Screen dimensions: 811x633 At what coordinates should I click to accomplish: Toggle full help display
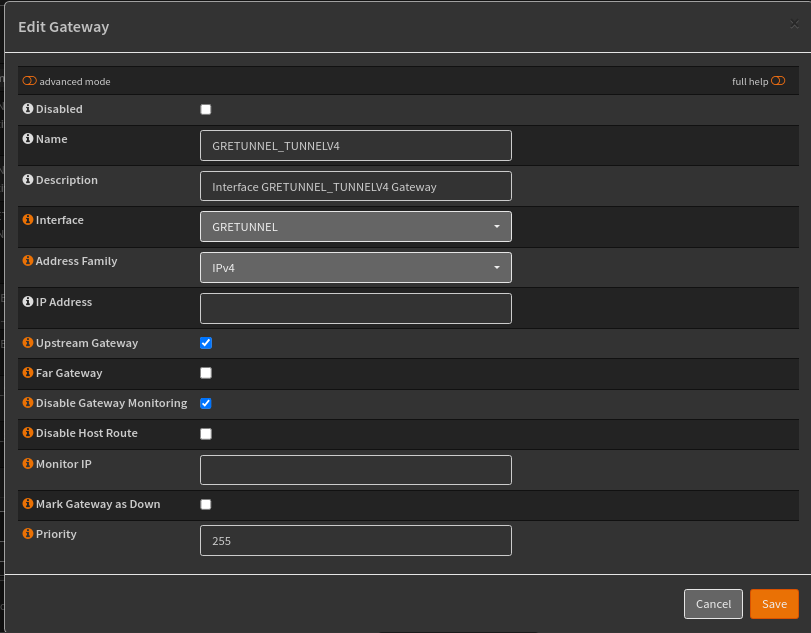pos(777,81)
